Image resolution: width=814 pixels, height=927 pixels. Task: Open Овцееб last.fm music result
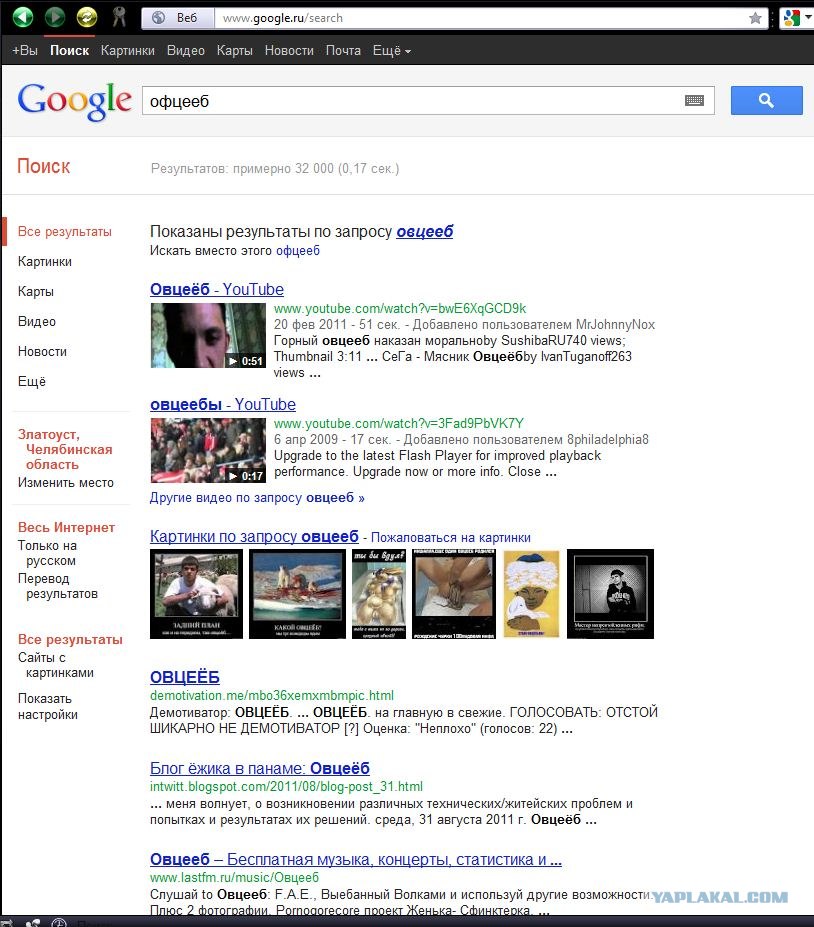pyautogui.click(x=356, y=859)
